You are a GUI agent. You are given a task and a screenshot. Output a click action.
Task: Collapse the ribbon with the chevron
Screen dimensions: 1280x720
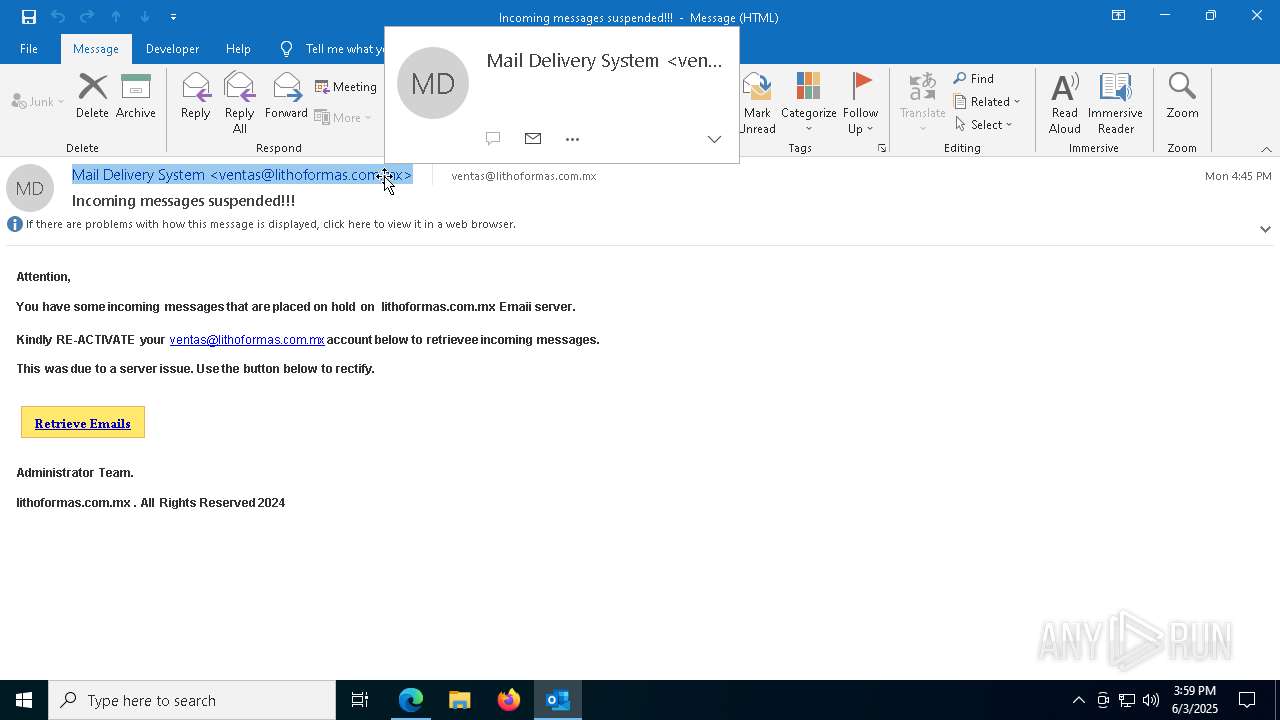click(x=1266, y=149)
